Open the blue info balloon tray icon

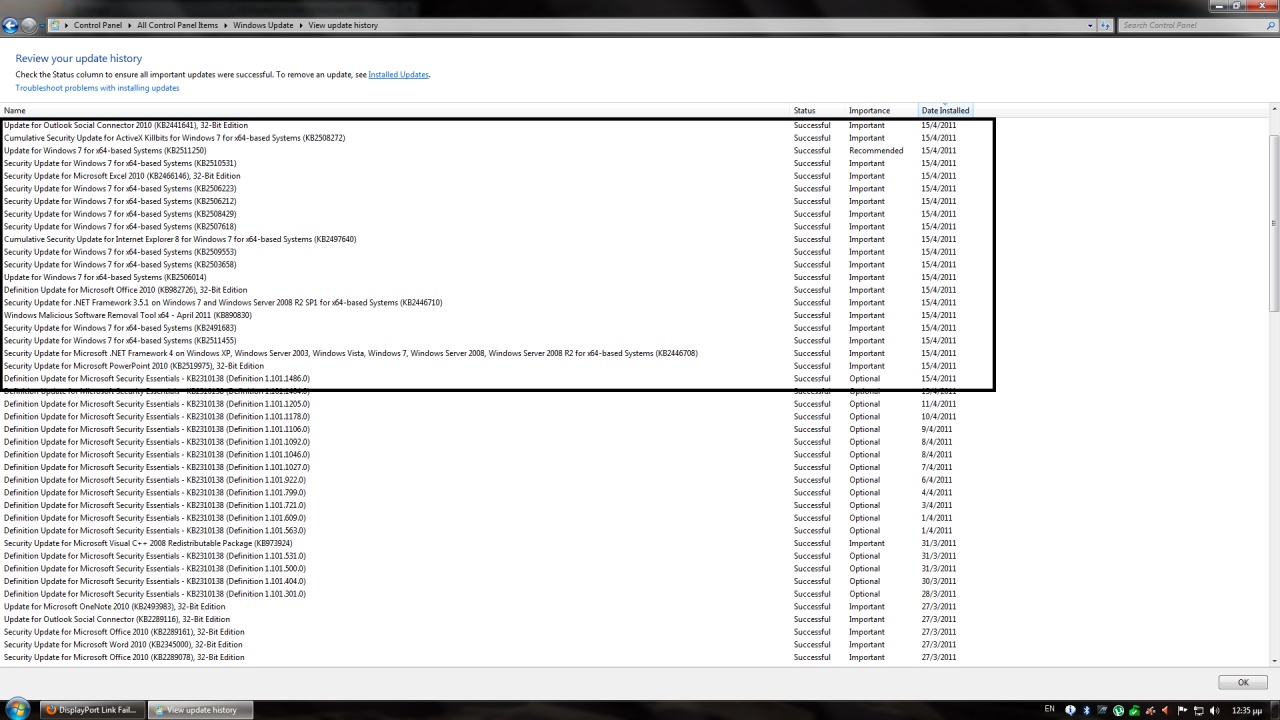[1070, 710]
